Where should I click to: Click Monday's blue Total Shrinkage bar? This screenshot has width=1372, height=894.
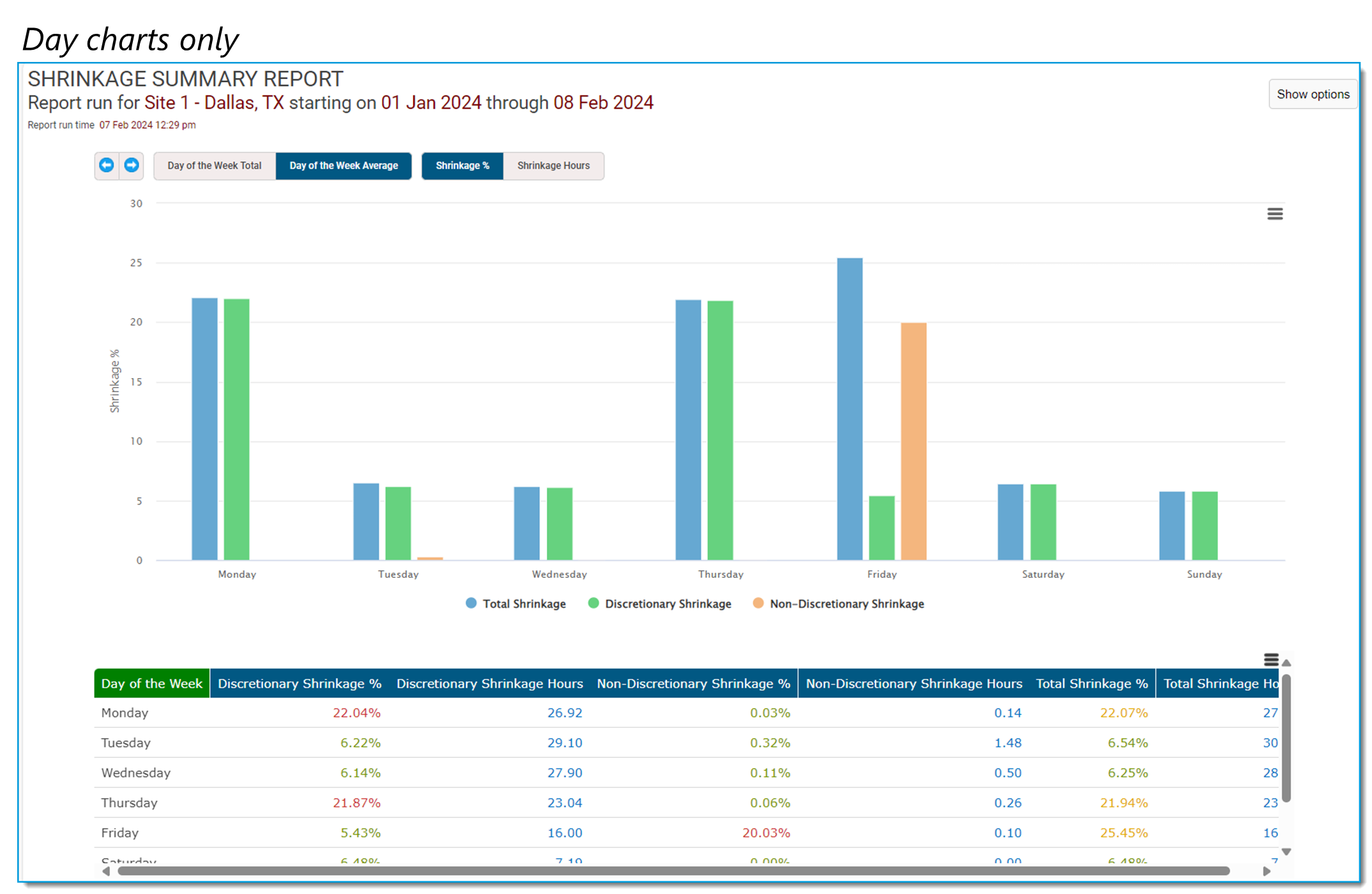pos(204,429)
